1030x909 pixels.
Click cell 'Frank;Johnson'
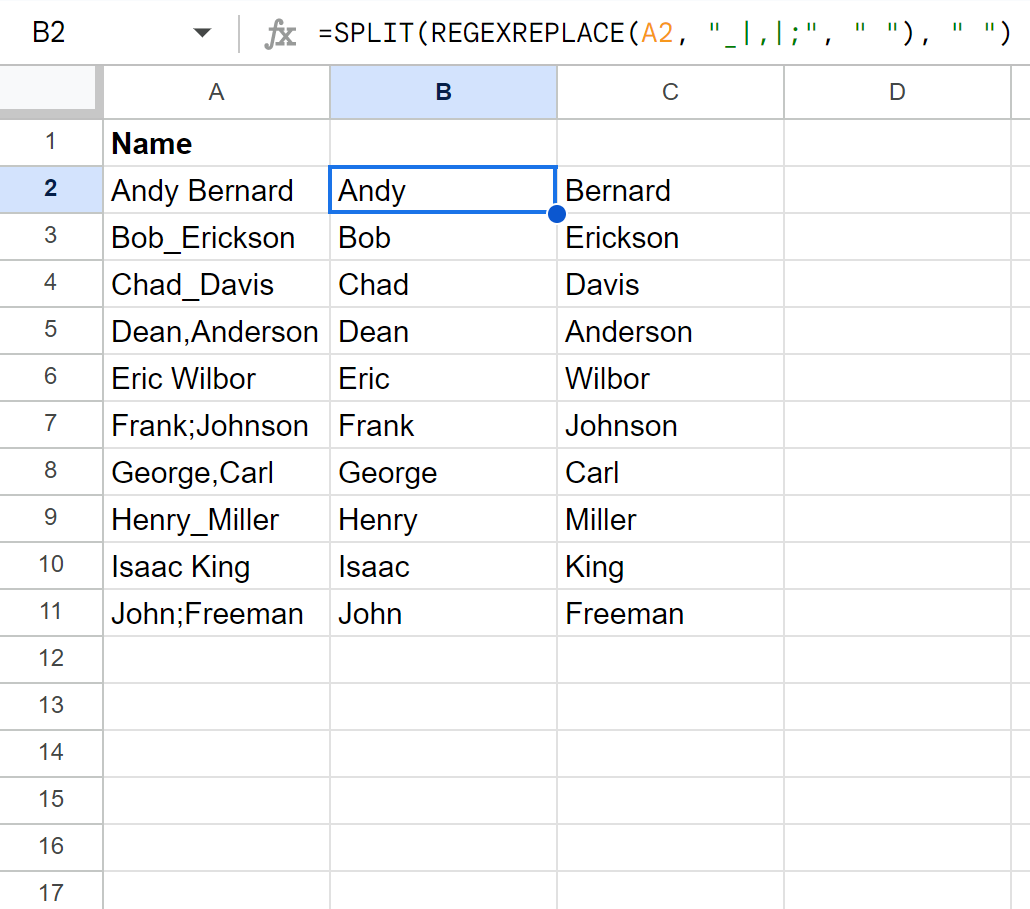click(x=216, y=425)
